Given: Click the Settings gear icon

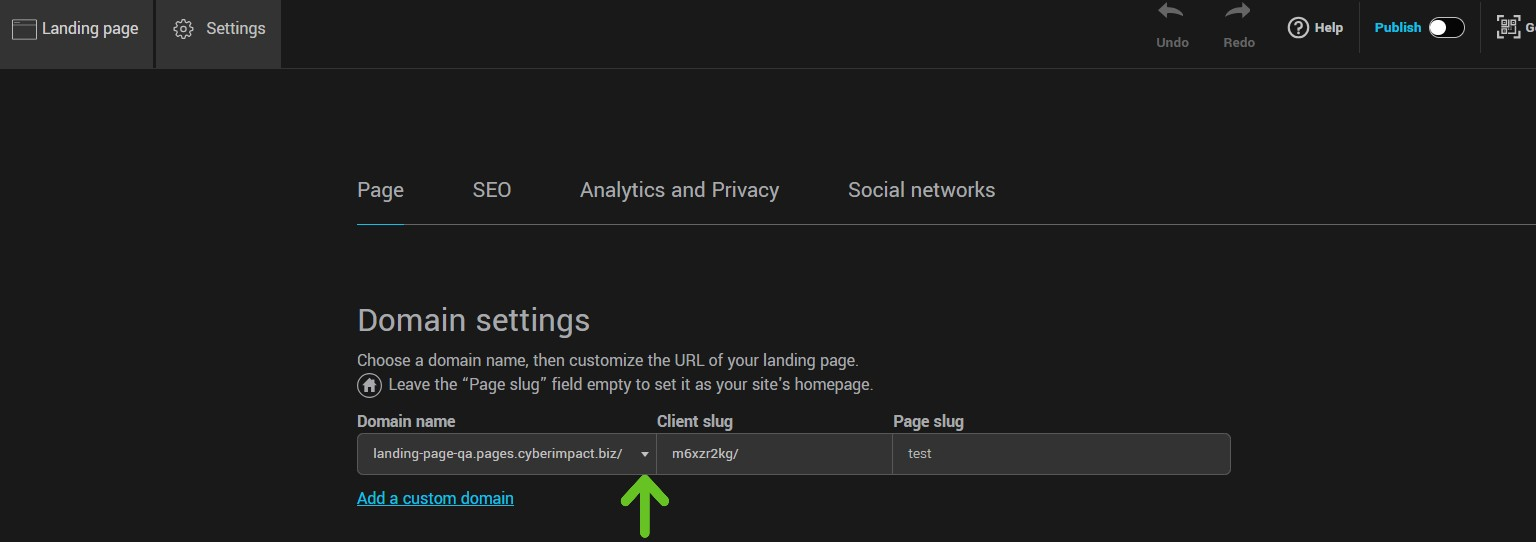Looking at the screenshot, I should (x=183, y=29).
